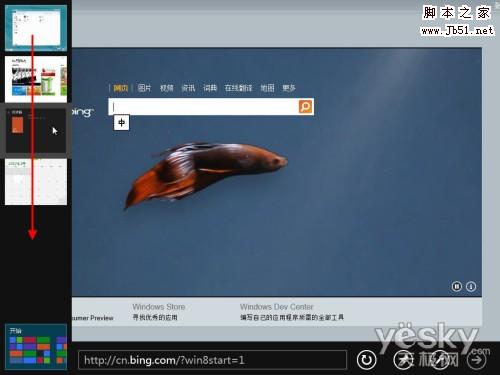
Task: Select the 图片 search tab
Action: point(144,88)
